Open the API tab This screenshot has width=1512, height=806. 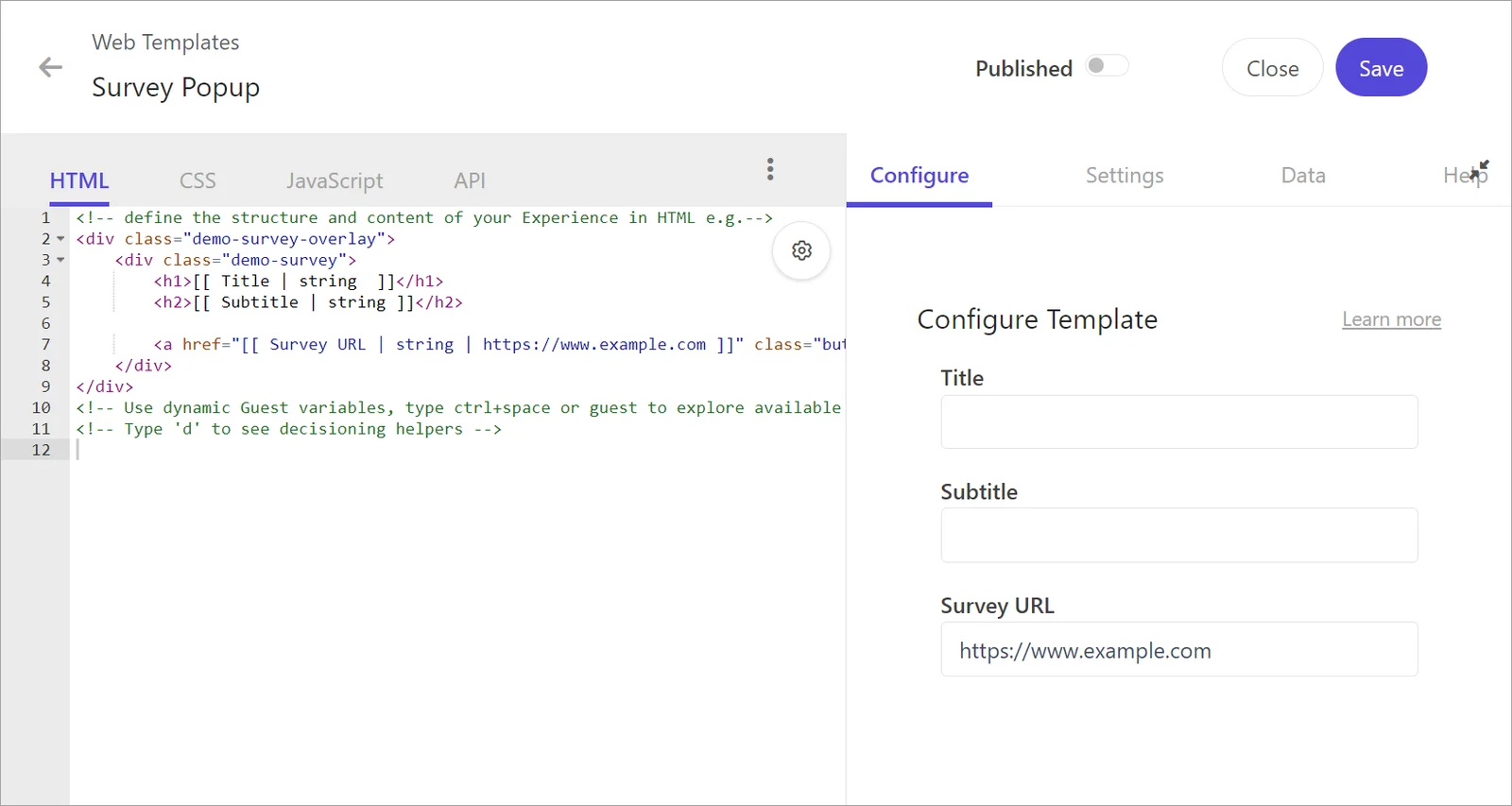(470, 180)
